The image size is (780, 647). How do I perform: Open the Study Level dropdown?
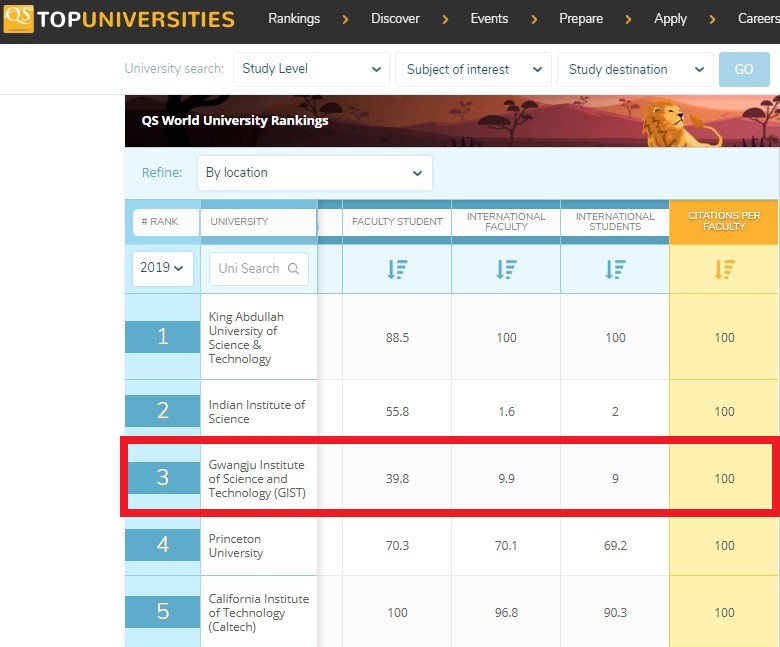click(x=311, y=69)
